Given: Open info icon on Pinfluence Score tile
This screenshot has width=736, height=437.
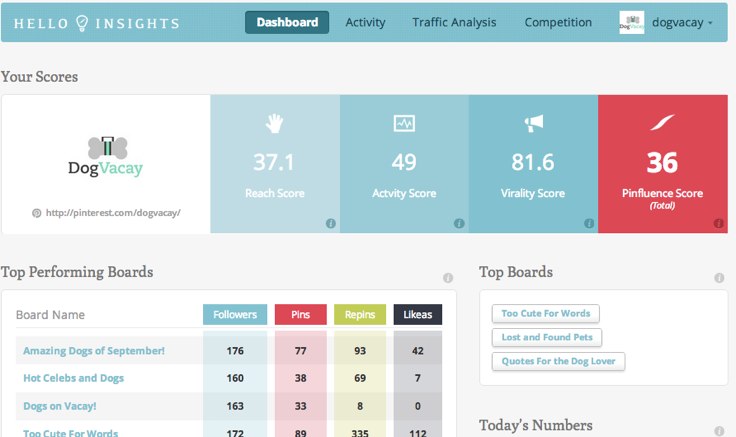Looking at the screenshot, I should (718, 223).
